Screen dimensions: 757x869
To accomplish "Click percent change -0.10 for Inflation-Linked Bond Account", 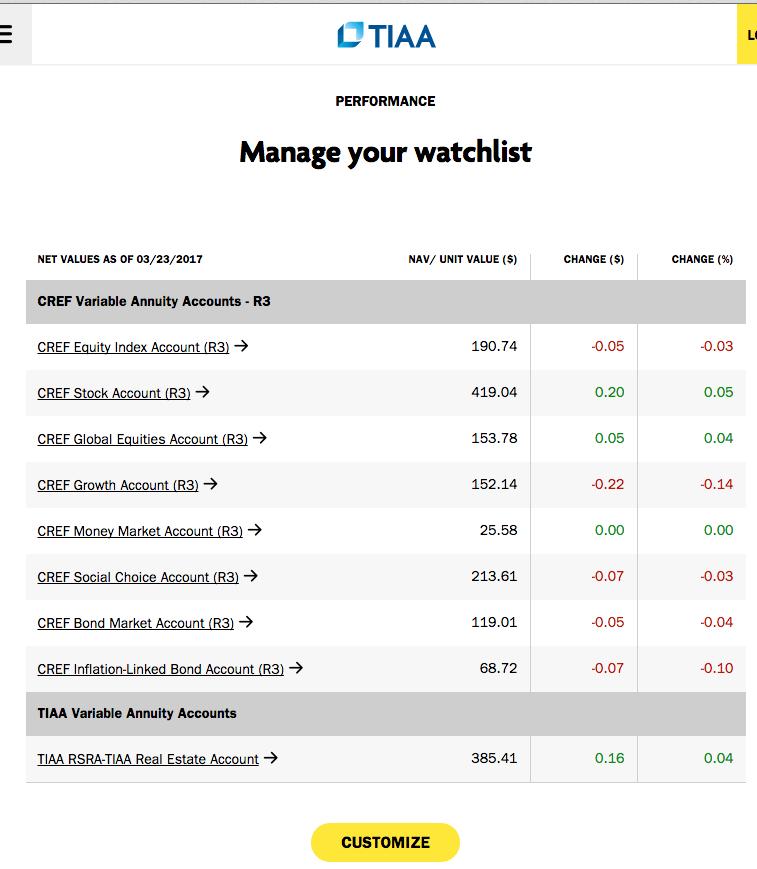I will [x=717, y=668].
